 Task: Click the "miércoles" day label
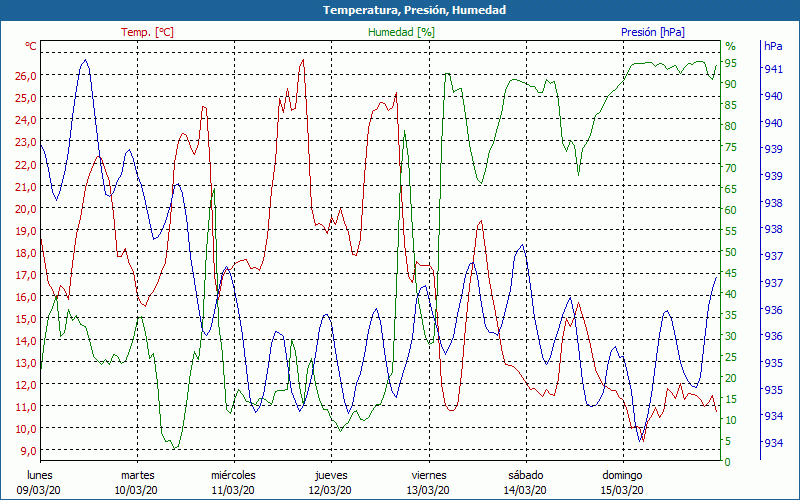(234, 476)
